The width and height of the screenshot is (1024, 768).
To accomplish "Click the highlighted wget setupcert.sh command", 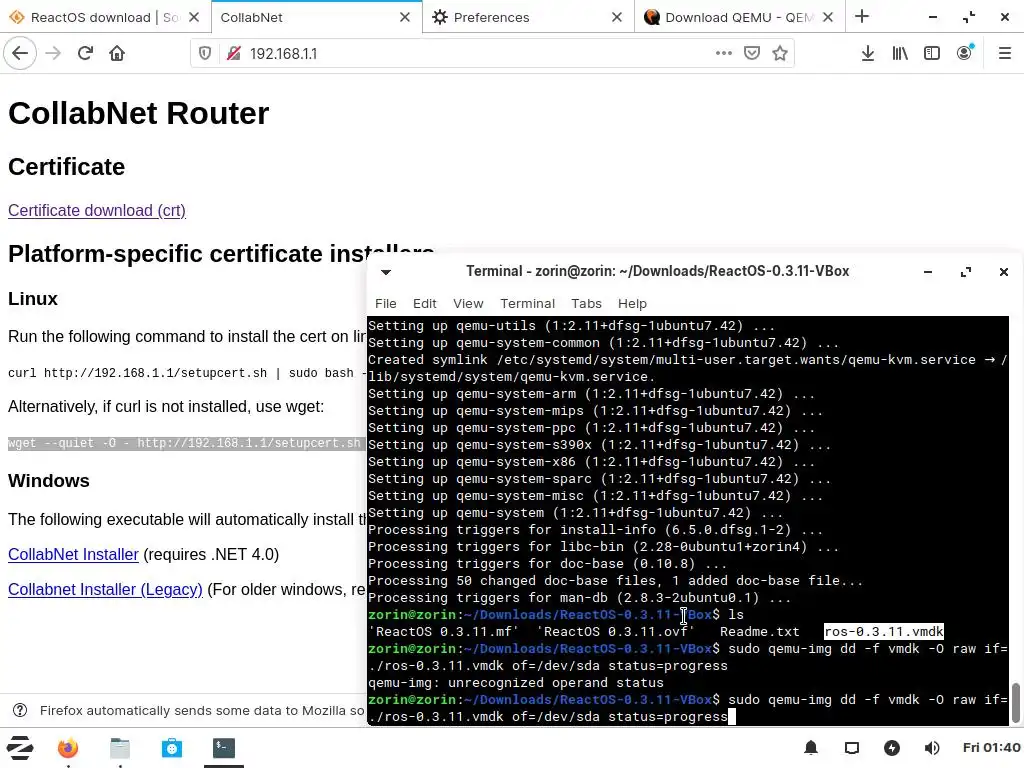I will (184, 443).
